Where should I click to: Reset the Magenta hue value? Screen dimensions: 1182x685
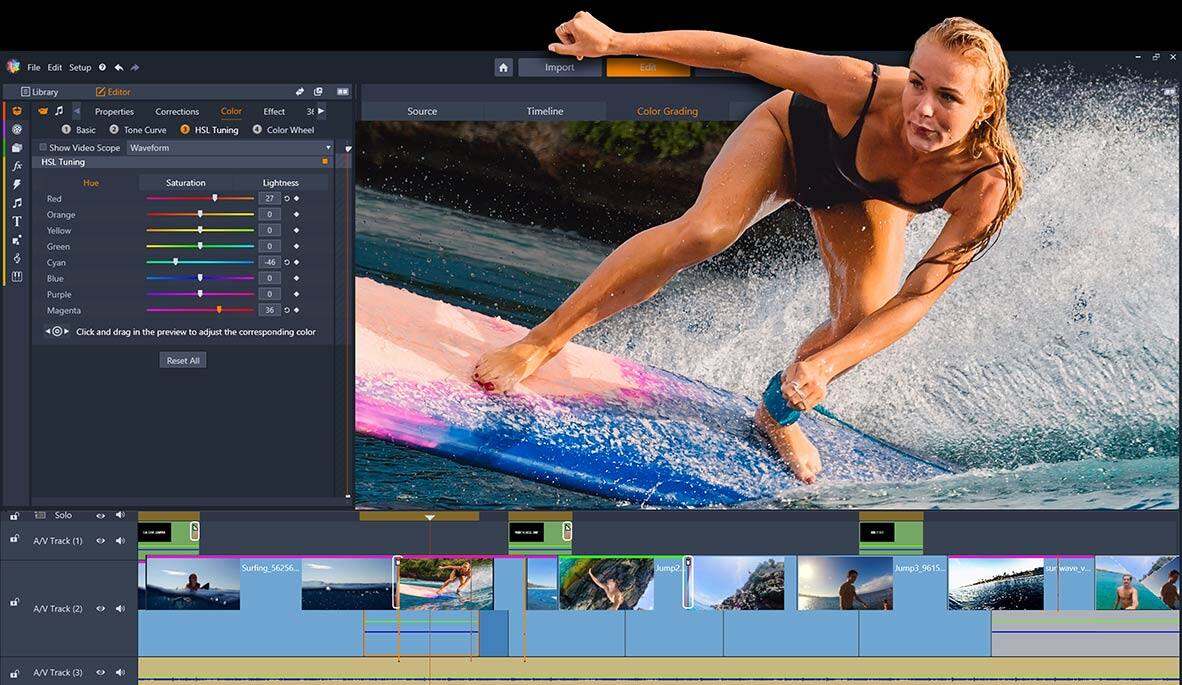[x=286, y=310]
